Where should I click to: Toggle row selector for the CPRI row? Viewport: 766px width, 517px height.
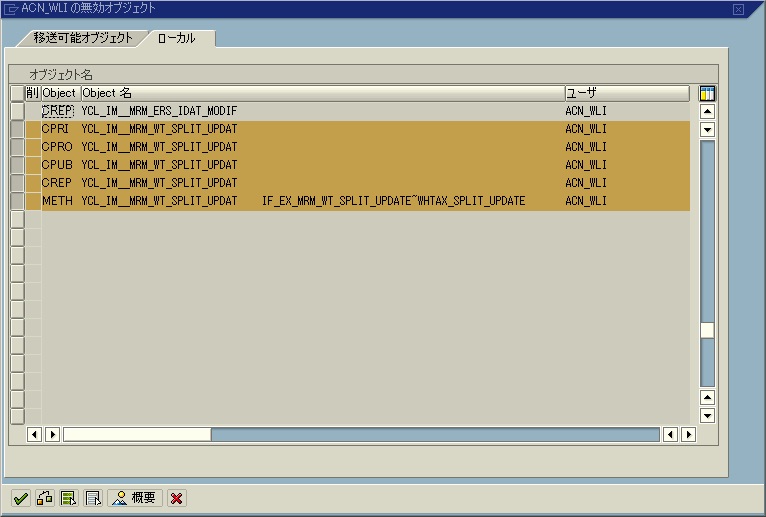pyautogui.click(x=18, y=129)
